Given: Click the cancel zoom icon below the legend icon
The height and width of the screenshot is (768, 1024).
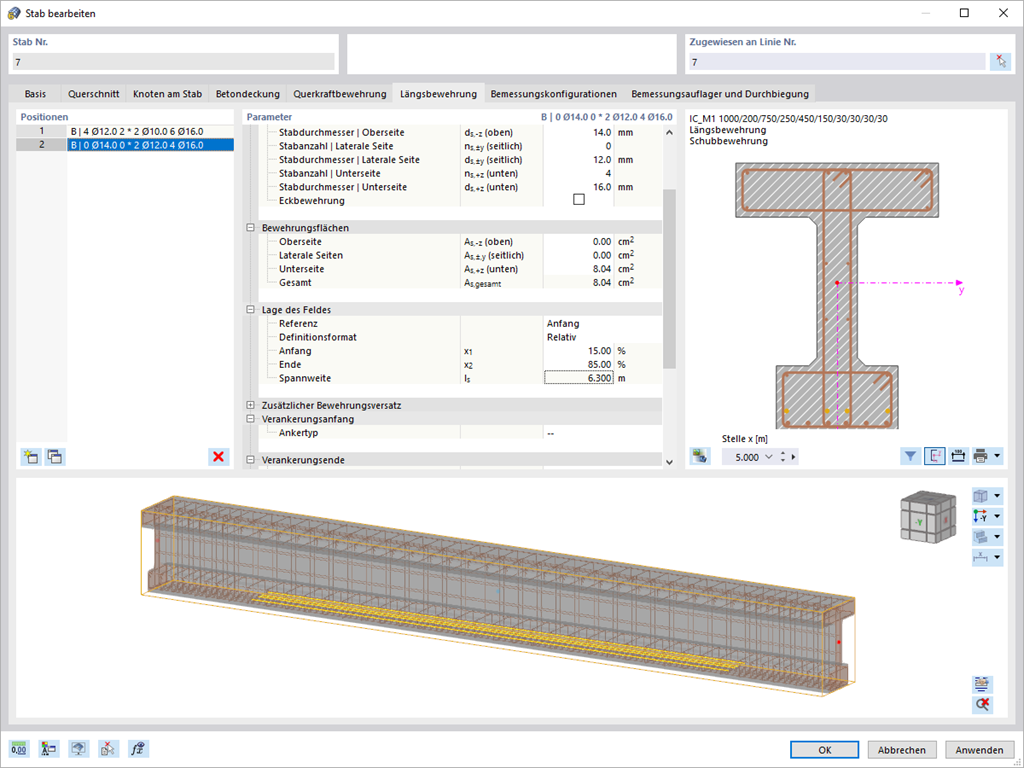Looking at the screenshot, I should pyautogui.click(x=982, y=703).
